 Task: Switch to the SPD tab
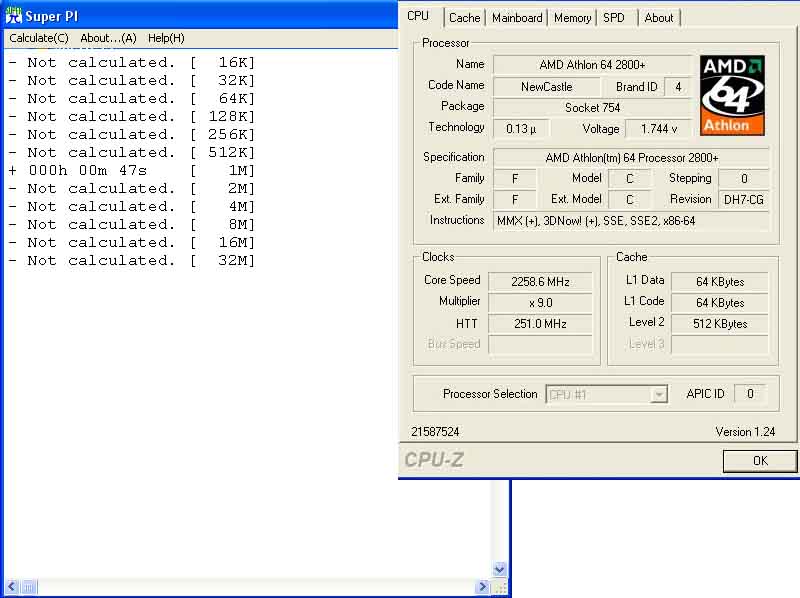coord(614,18)
